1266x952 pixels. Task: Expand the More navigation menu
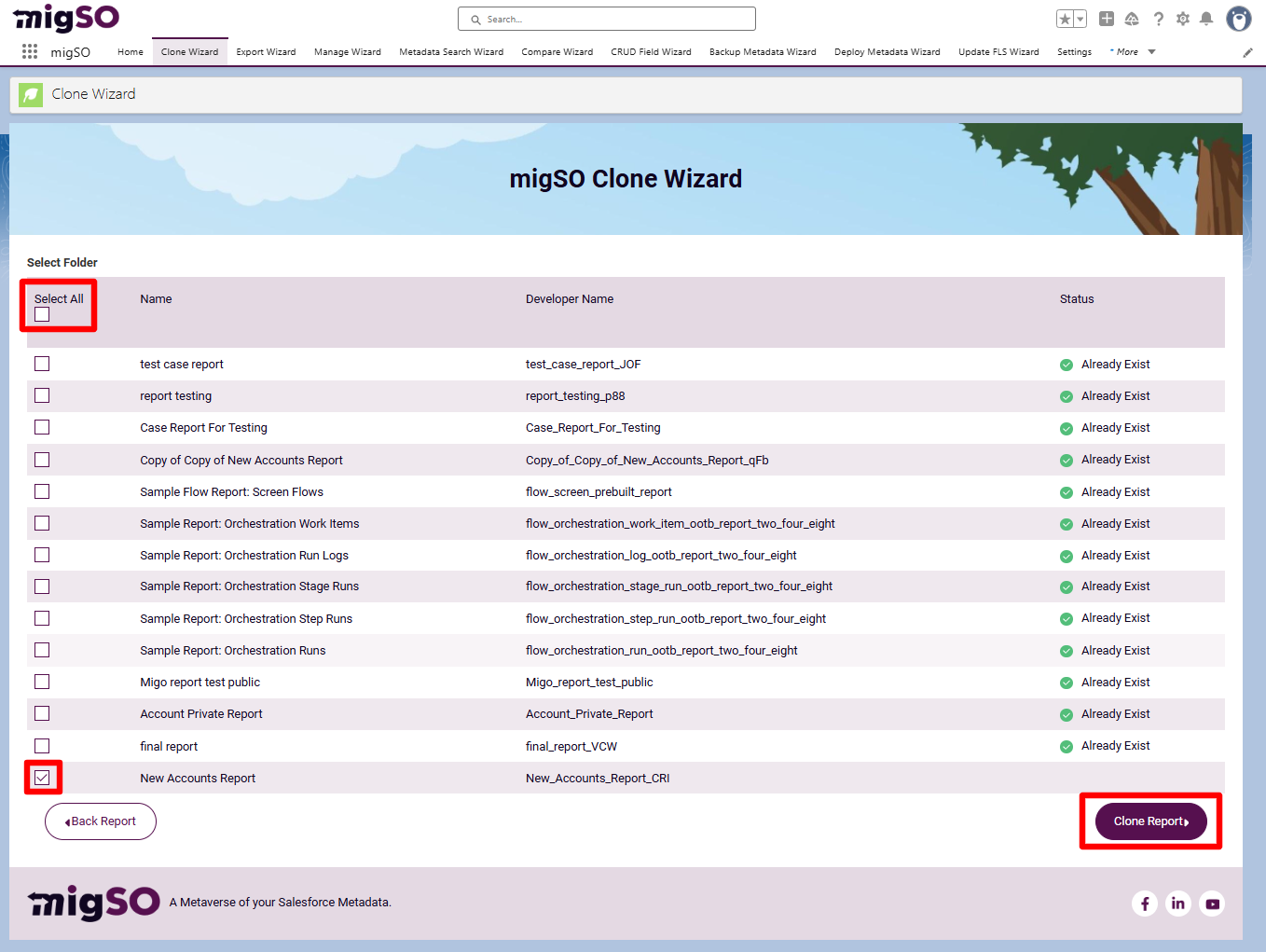[1131, 52]
